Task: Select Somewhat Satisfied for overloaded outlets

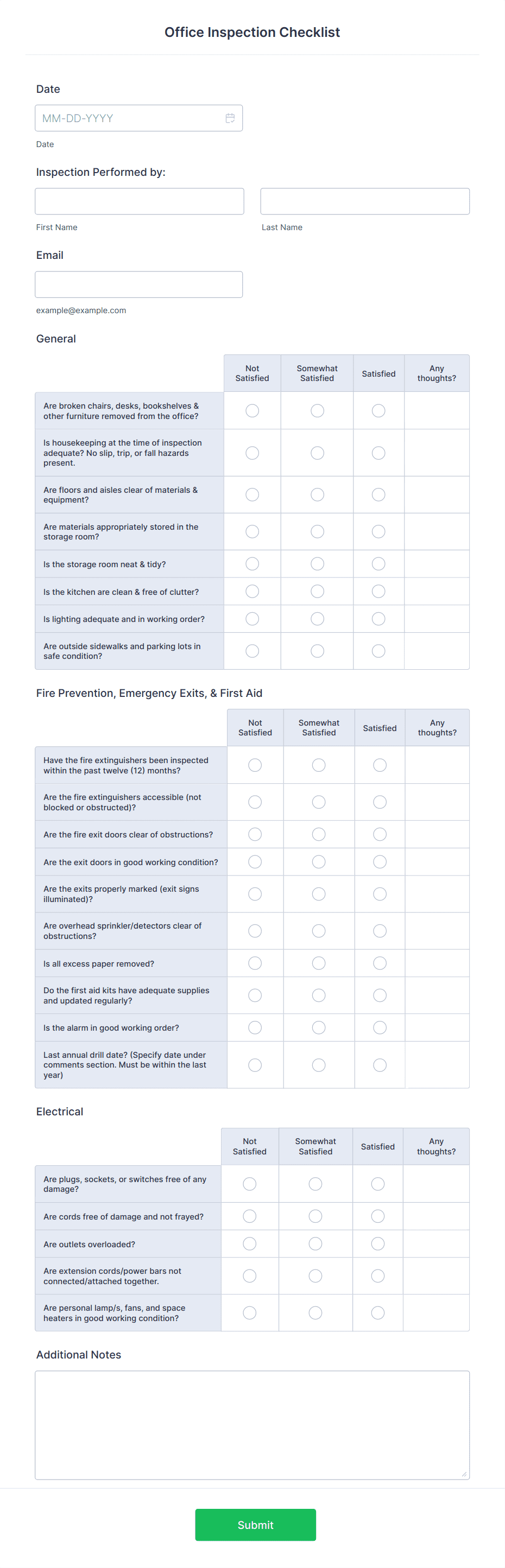Action: point(315,1243)
